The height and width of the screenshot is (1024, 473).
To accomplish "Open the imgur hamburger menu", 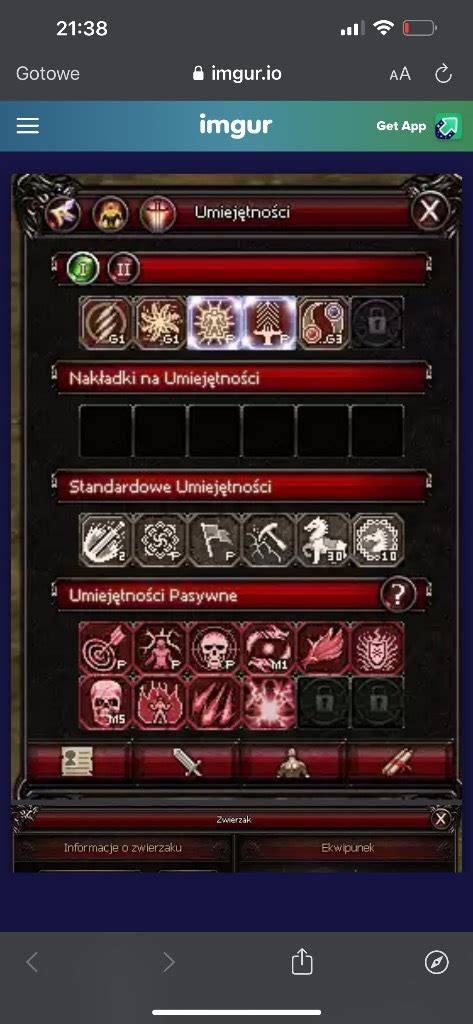I will point(28,126).
